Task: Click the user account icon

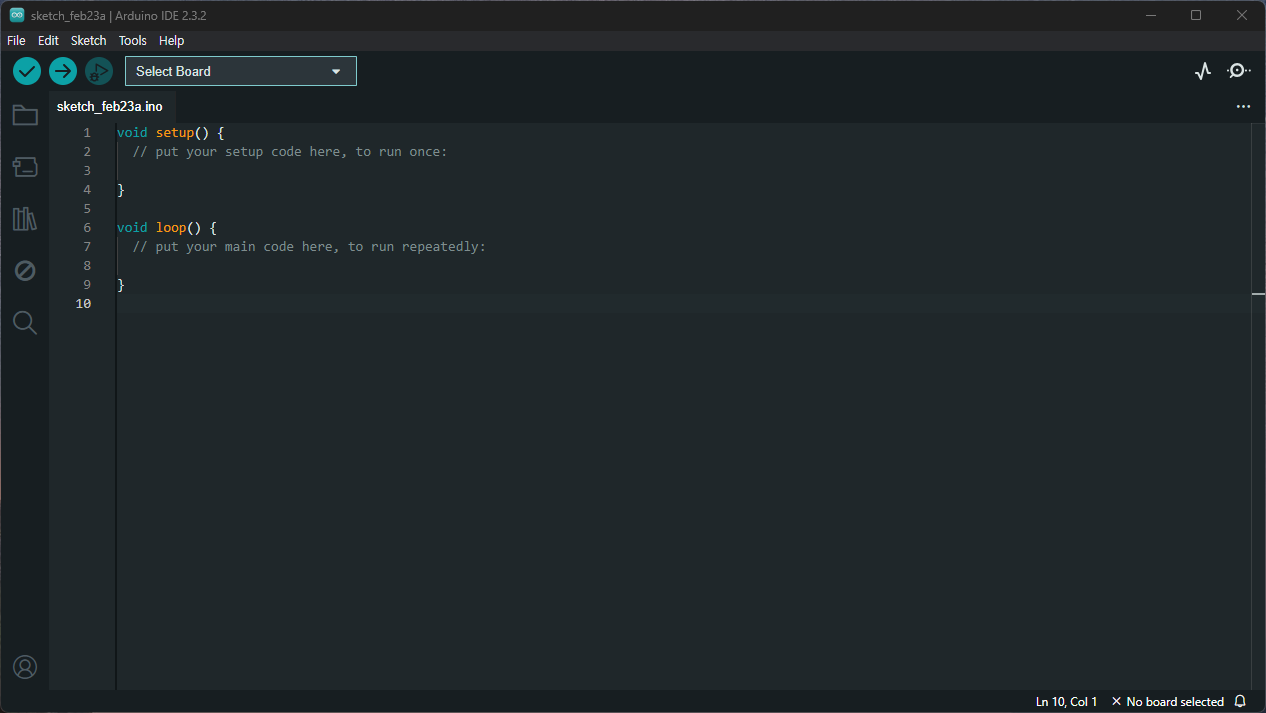Action: 25,667
